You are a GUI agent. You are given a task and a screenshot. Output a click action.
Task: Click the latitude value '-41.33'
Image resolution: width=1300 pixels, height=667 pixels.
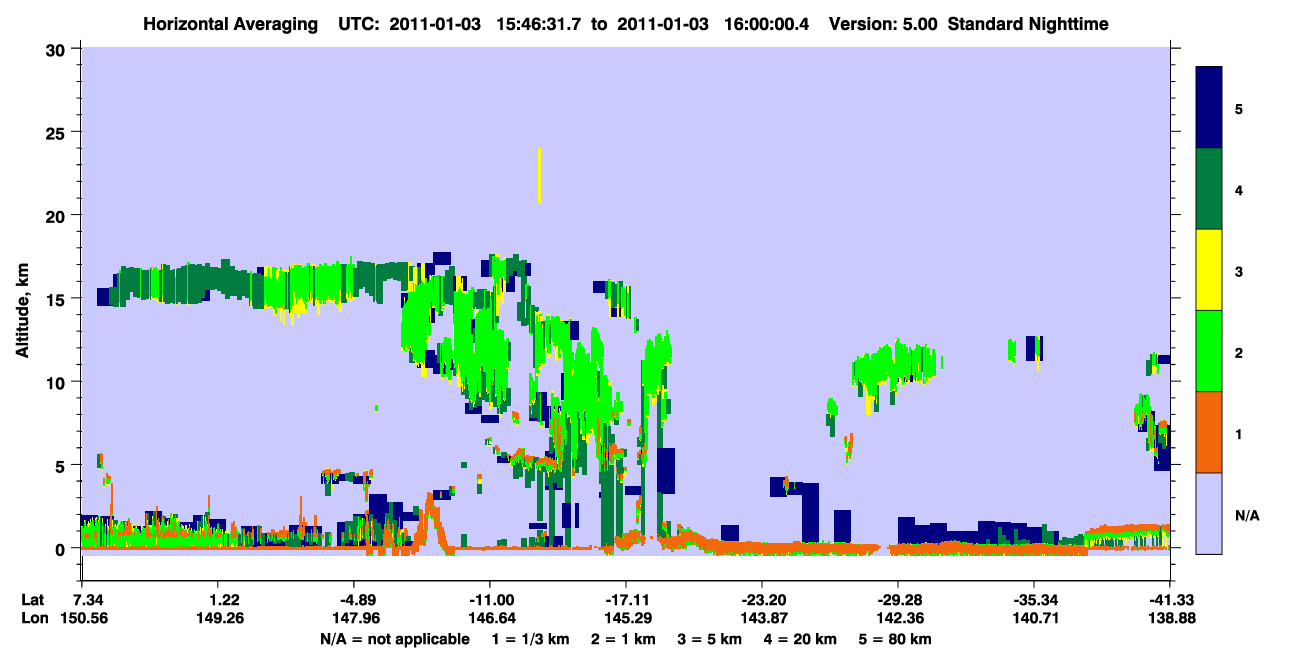1170,600
